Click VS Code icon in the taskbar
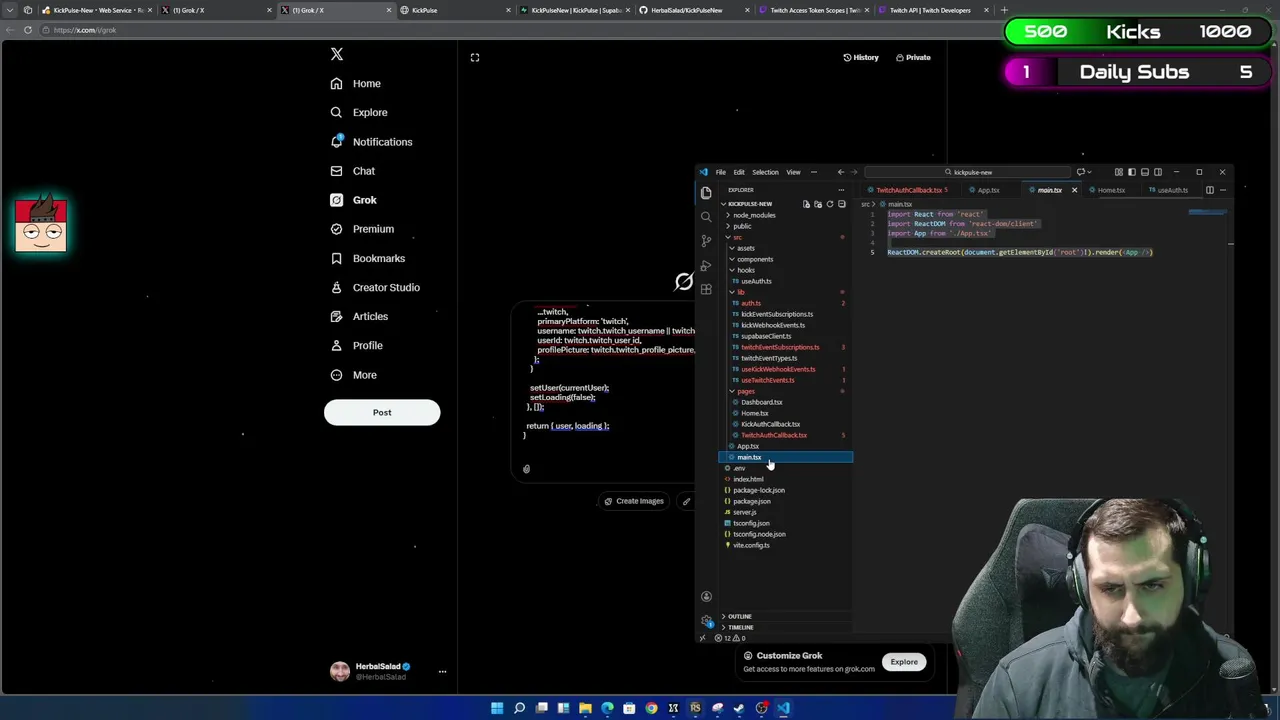The width and height of the screenshot is (1280, 720). click(783, 708)
